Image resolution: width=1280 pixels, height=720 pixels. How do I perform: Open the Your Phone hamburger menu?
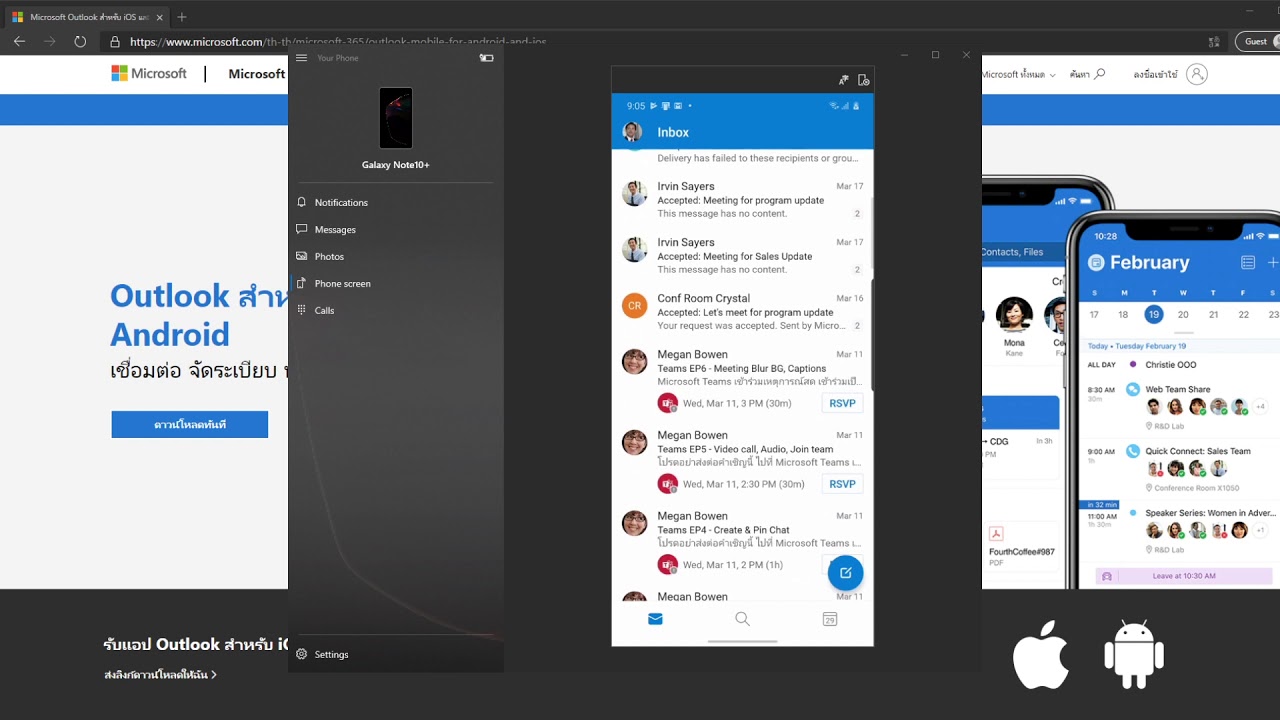coord(301,58)
